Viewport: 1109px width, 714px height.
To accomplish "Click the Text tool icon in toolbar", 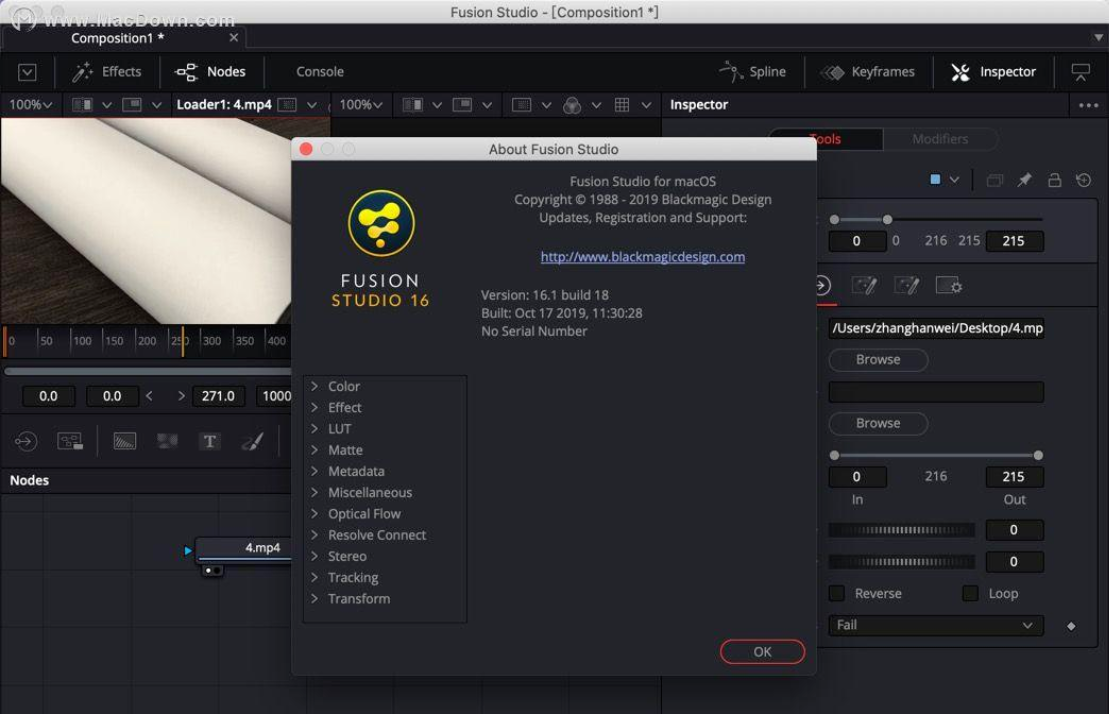I will coord(209,441).
